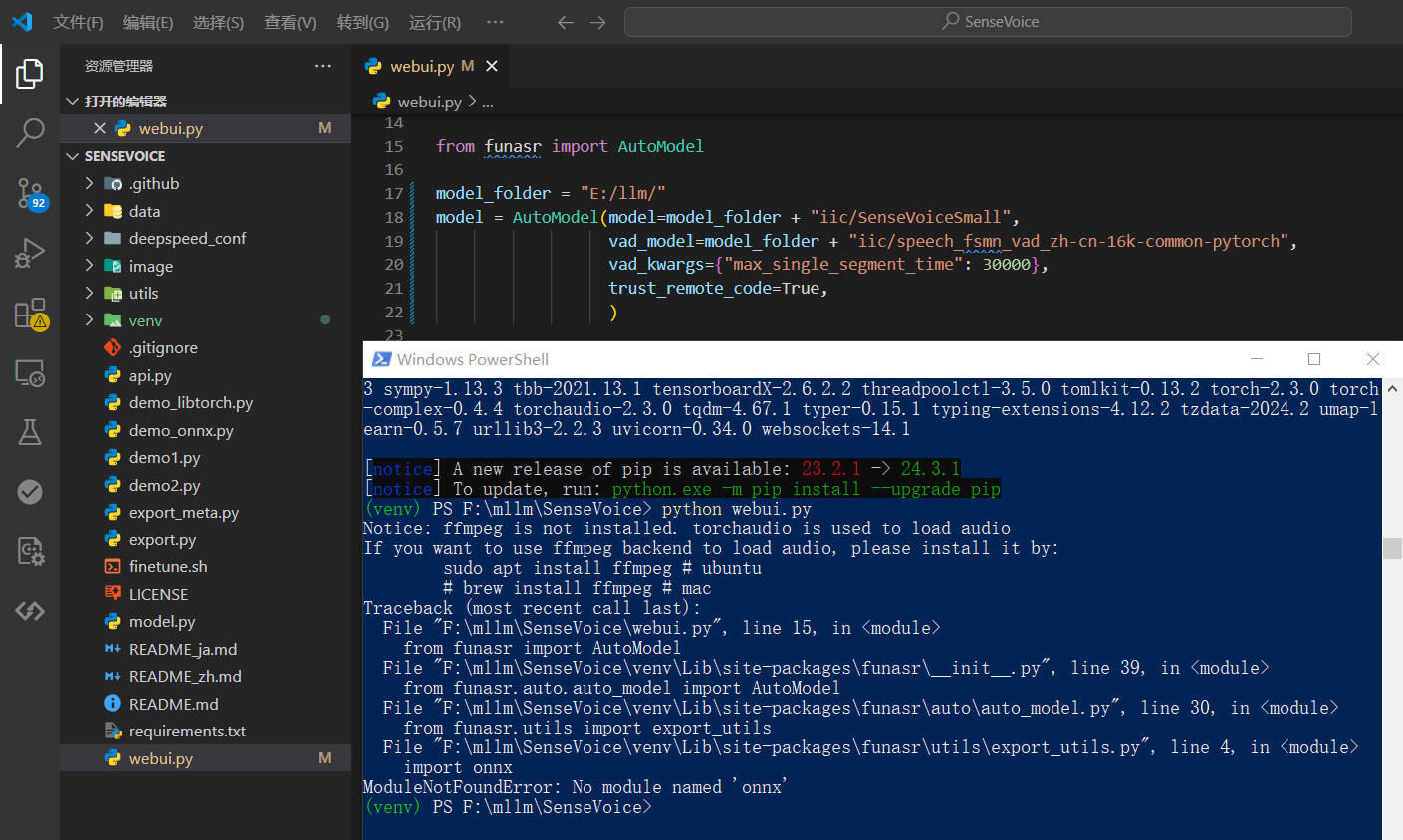Viewport: 1403px width, 840px height.
Task: Open README_ja.md file
Action: 205,649
